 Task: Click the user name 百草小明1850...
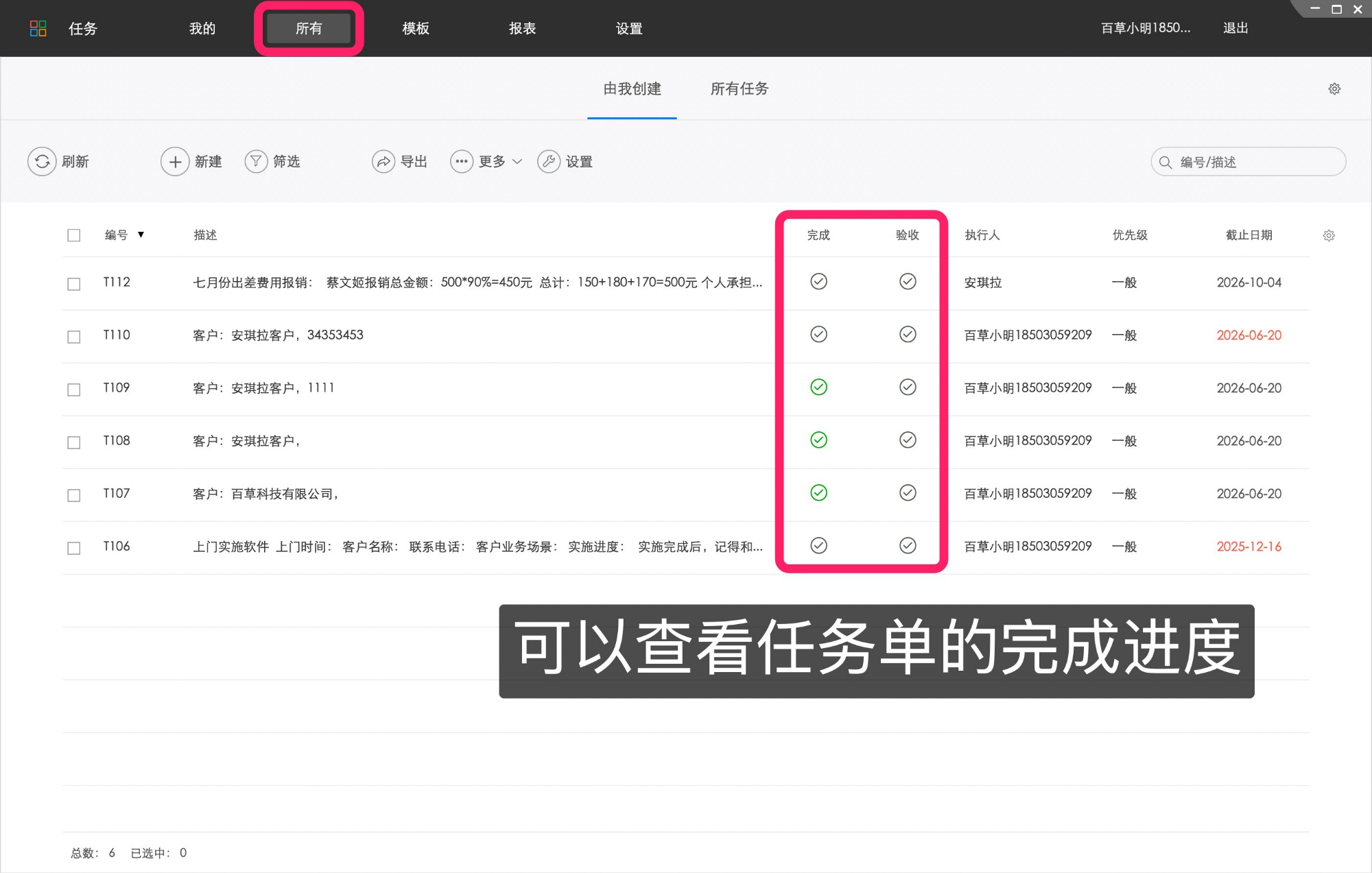pos(1146,28)
